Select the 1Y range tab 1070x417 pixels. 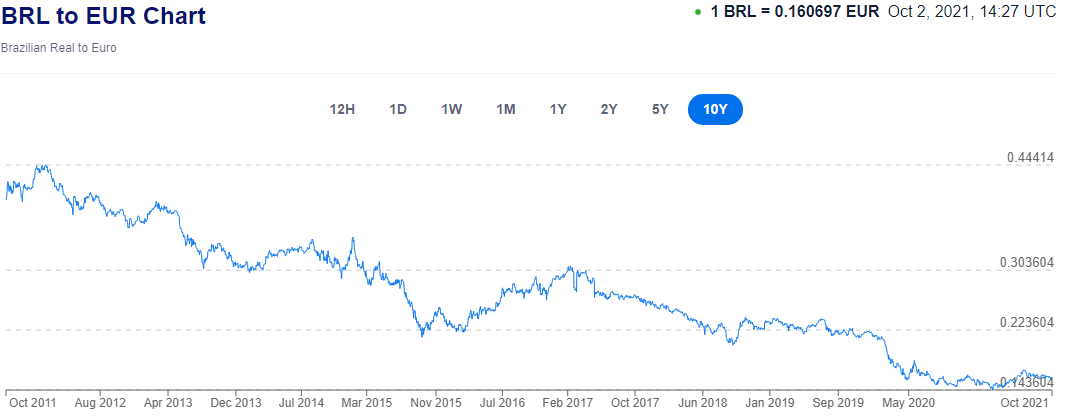point(558,110)
